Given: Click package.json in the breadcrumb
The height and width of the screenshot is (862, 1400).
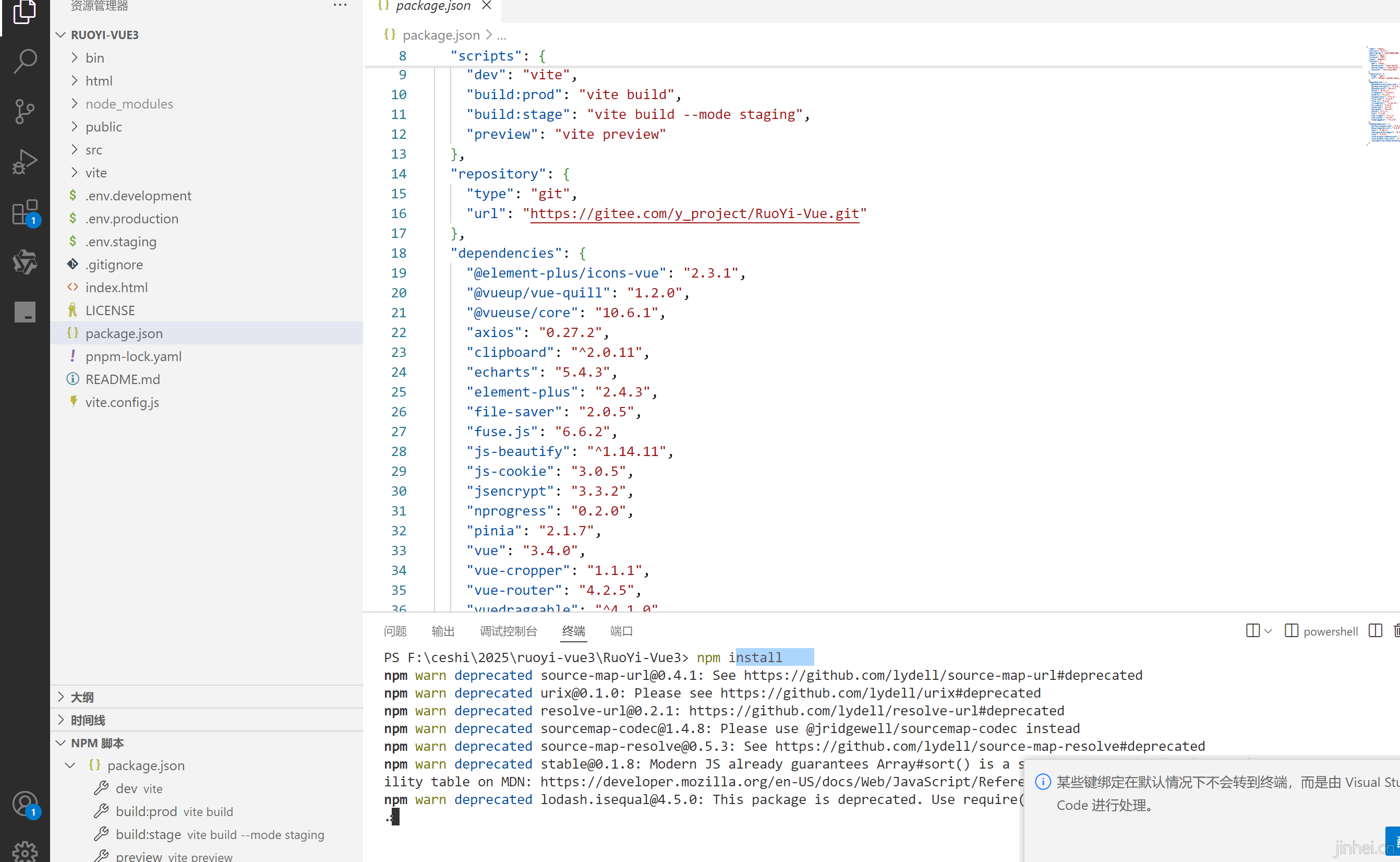Looking at the screenshot, I should [x=441, y=35].
